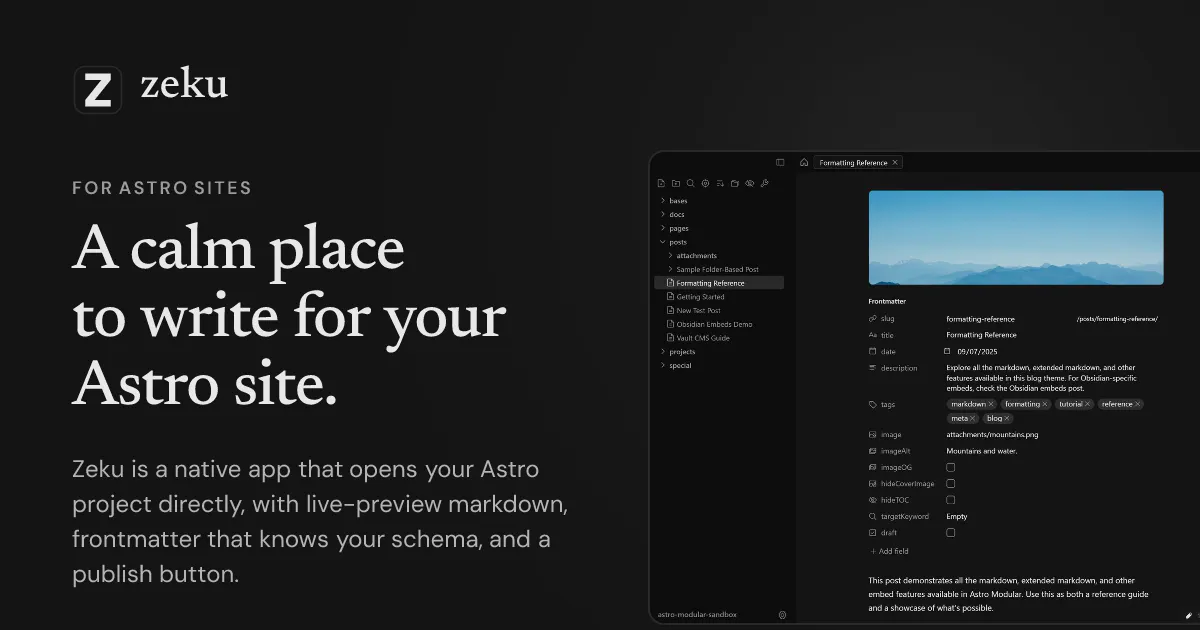Collapse the sidebar with panel toggle icon

pyautogui.click(x=780, y=162)
